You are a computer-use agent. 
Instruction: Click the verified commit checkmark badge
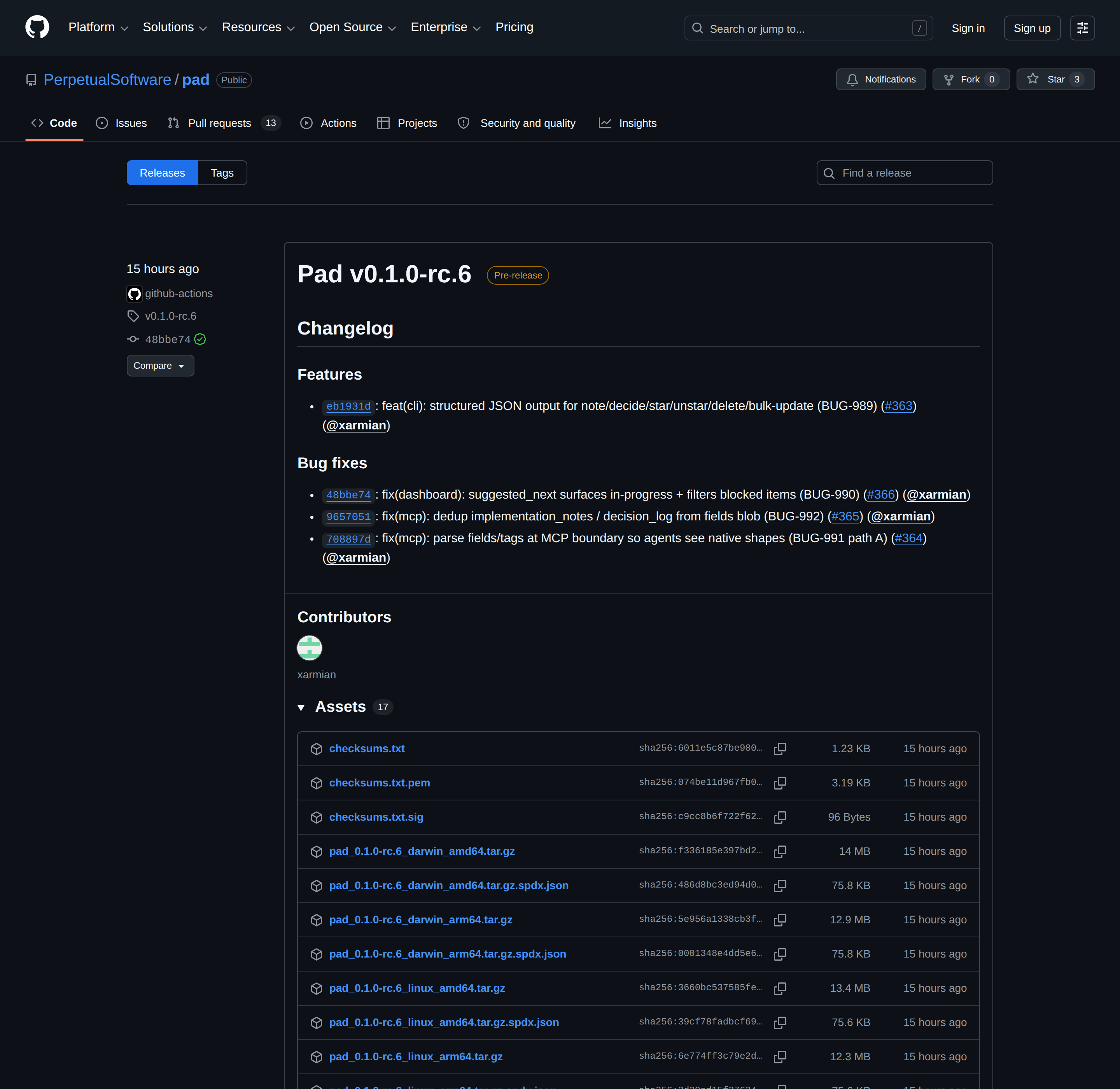tap(199, 339)
